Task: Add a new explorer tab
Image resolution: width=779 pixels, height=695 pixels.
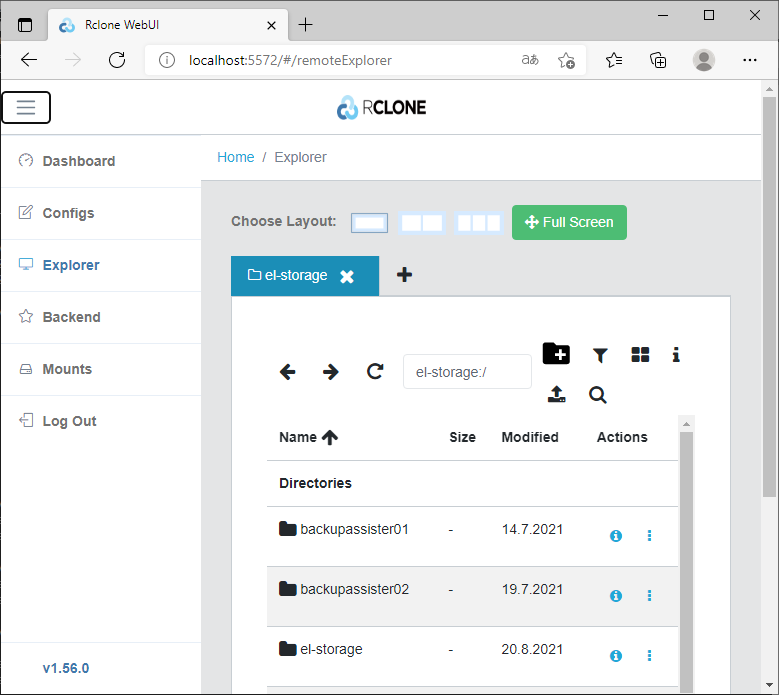Action: tap(404, 275)
